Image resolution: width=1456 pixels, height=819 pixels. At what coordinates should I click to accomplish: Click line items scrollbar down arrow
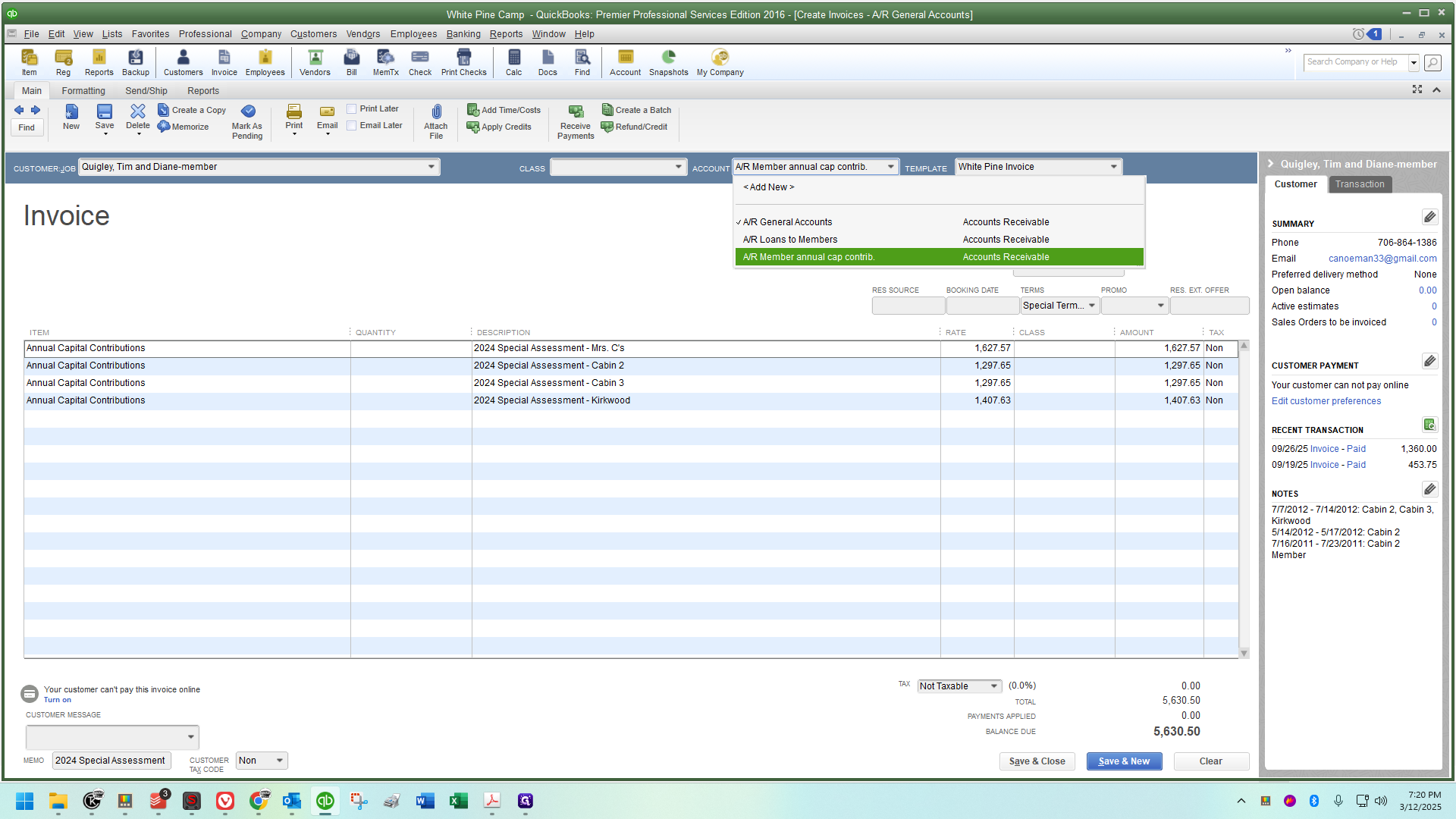[1244, 653]
